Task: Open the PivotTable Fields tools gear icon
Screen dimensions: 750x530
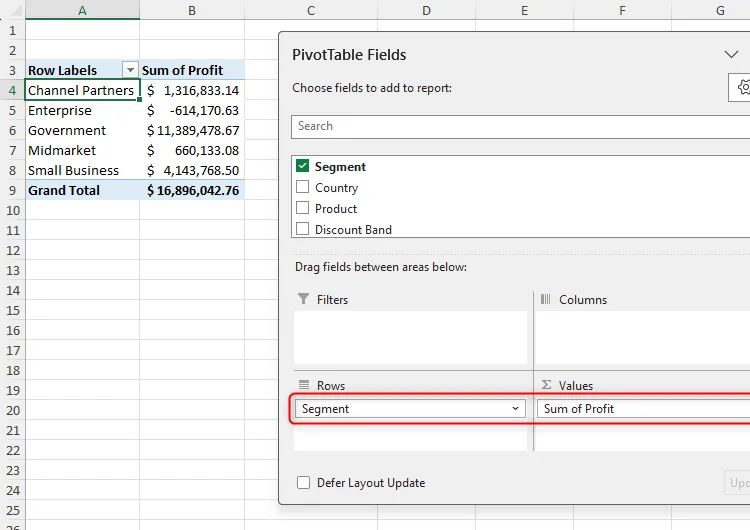Action: tap(741, 88)
